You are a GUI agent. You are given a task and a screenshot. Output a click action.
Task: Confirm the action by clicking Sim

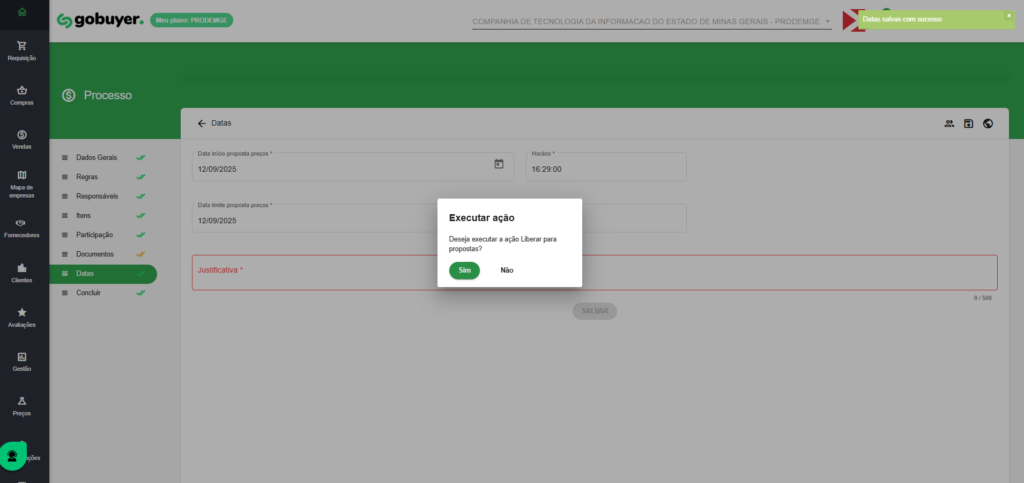point(464,270)
